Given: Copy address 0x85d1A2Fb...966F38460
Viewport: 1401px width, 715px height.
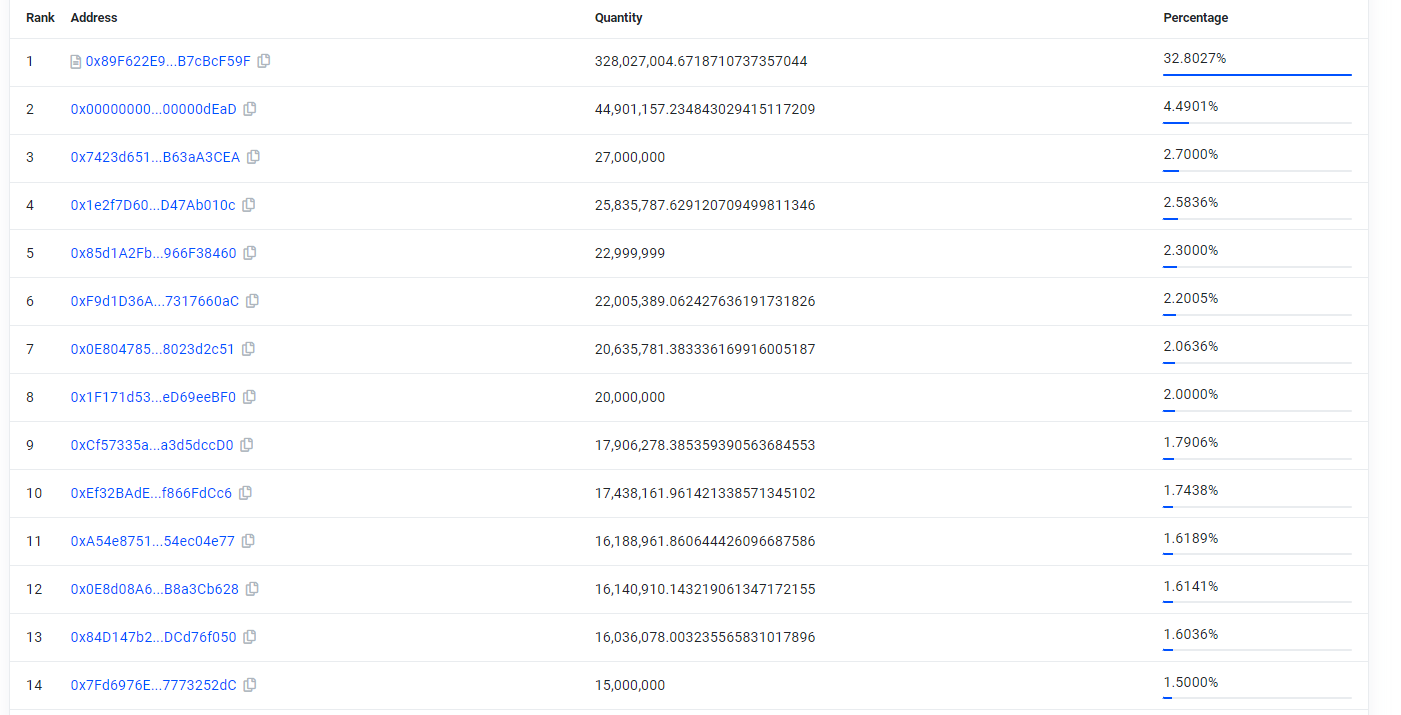Looking at the screenshot, I should pos(250,253).
